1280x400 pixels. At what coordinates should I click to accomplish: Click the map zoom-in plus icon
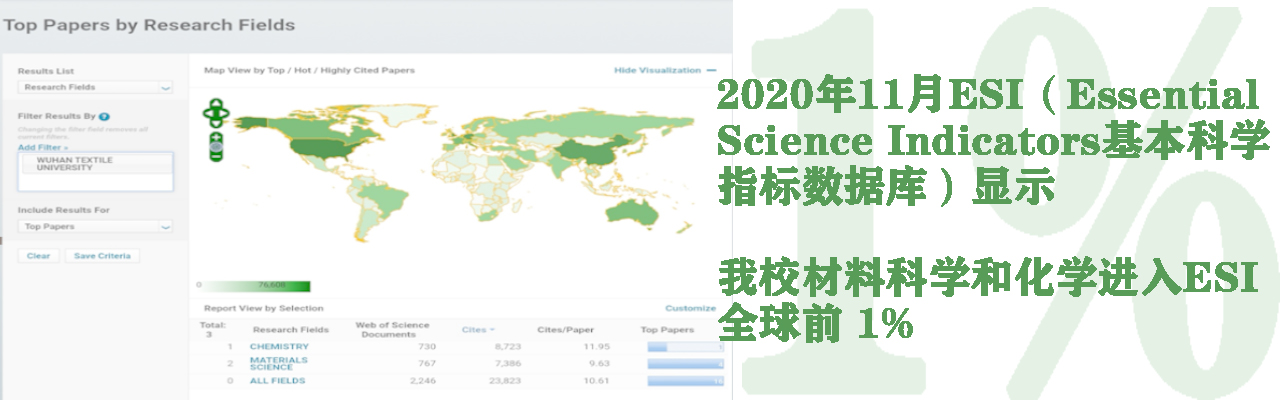[x=215, y=137]
